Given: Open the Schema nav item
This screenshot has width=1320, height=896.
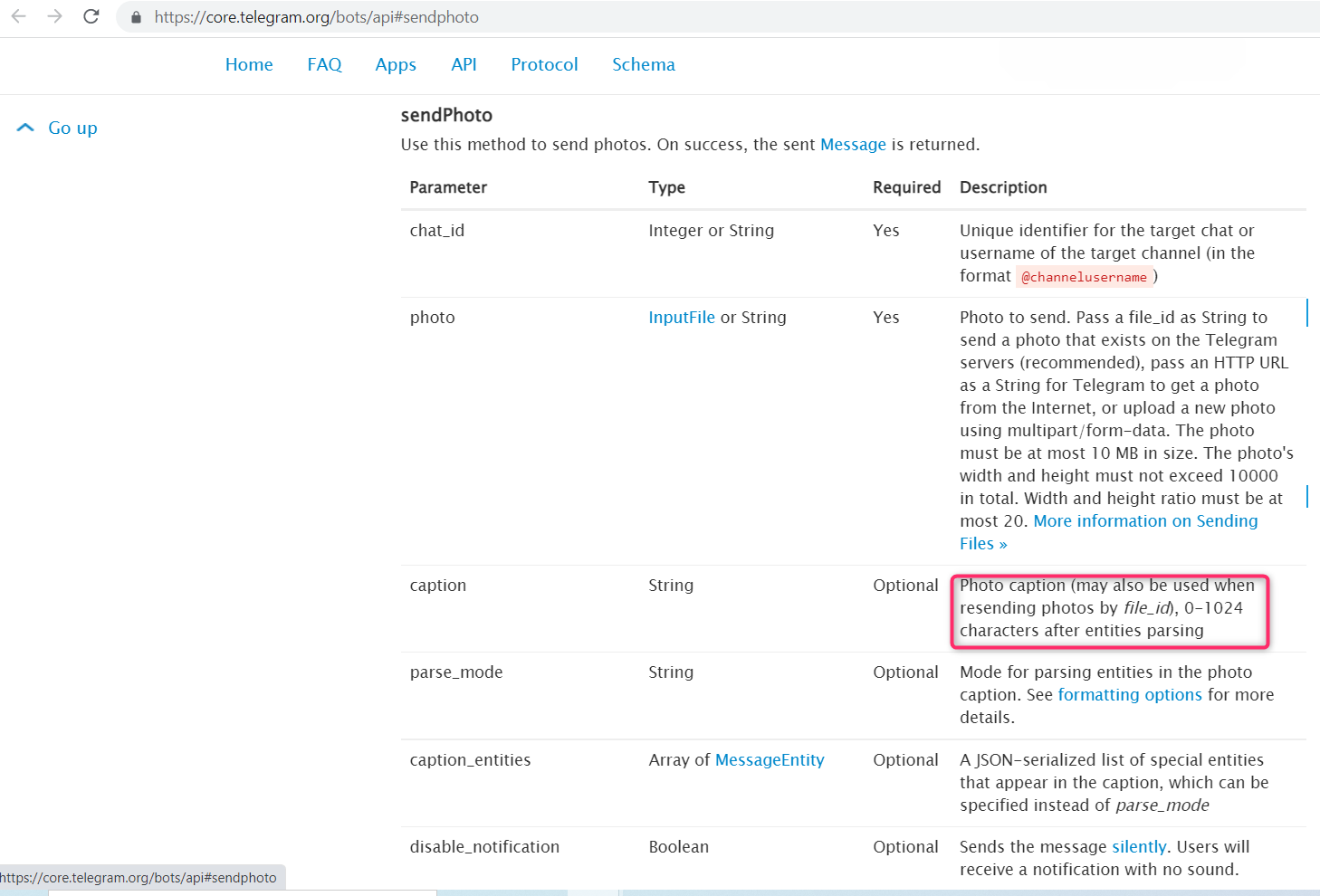Looking at the screenshot, I should pyautogui.click(x=644, y=64).
